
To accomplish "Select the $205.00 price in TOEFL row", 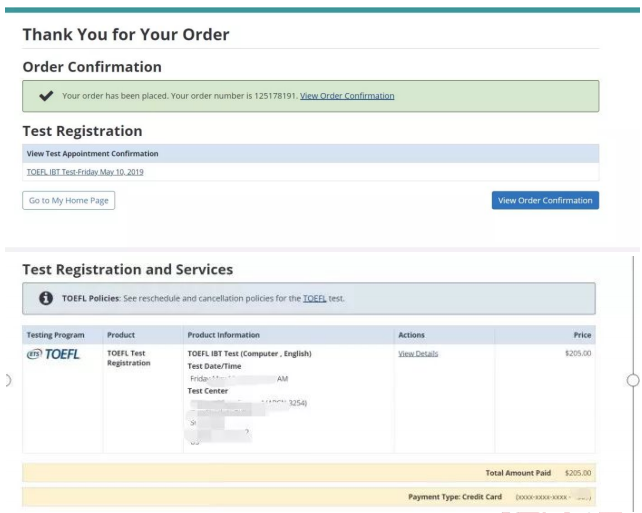I will [578, 353].
